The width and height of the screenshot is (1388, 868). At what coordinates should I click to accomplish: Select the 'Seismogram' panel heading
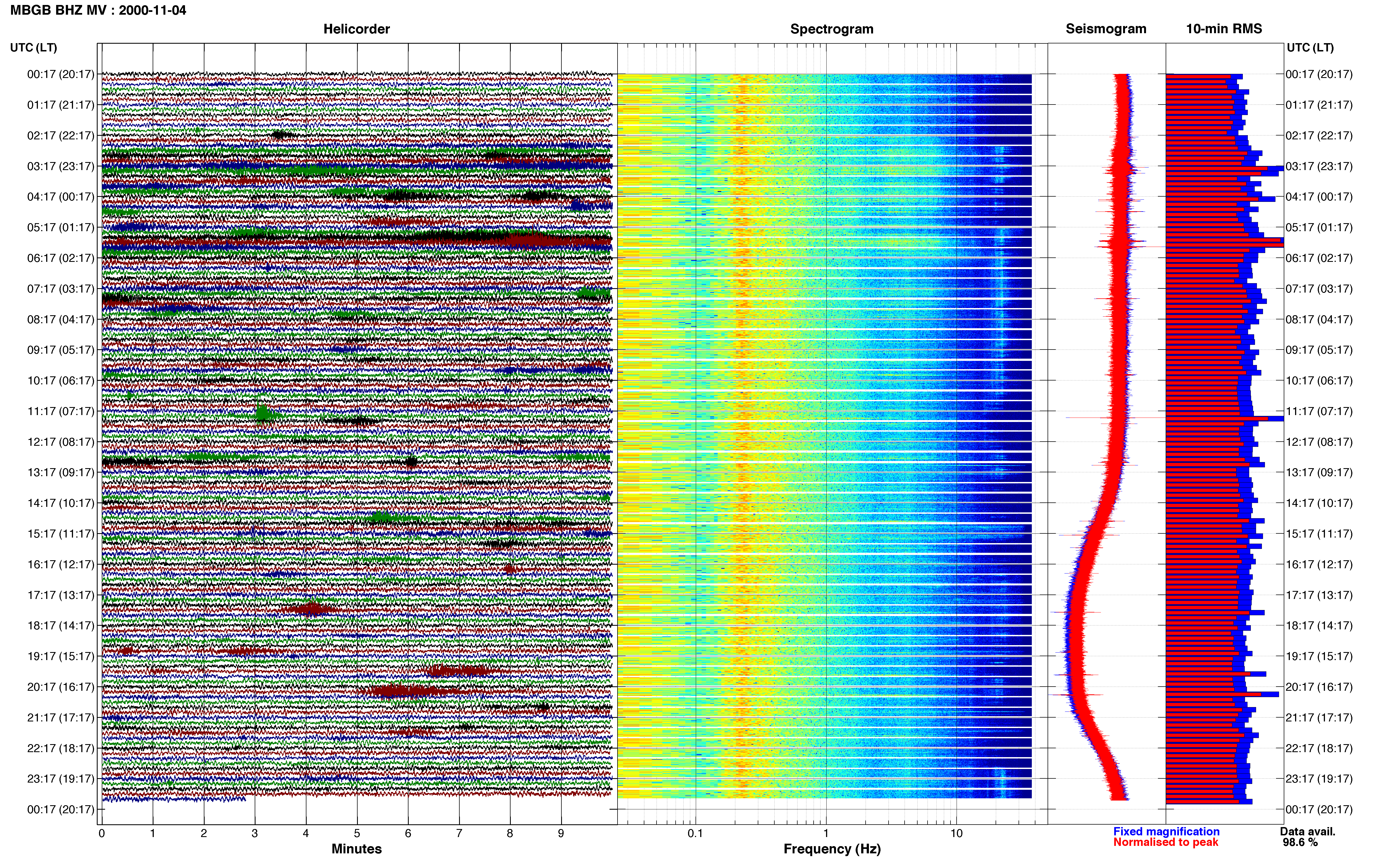tap(1106, 29)
